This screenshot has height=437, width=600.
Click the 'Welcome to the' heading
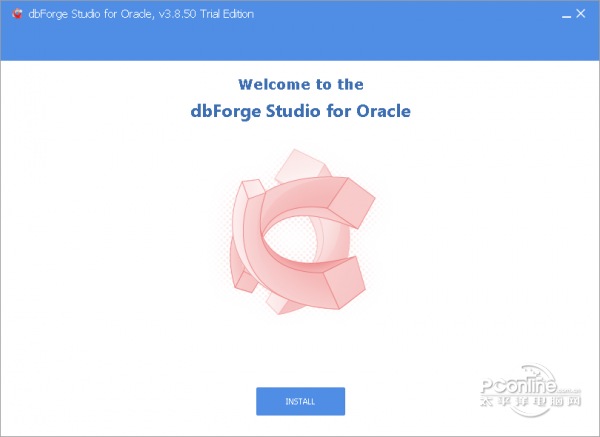(x=301, y=84)
